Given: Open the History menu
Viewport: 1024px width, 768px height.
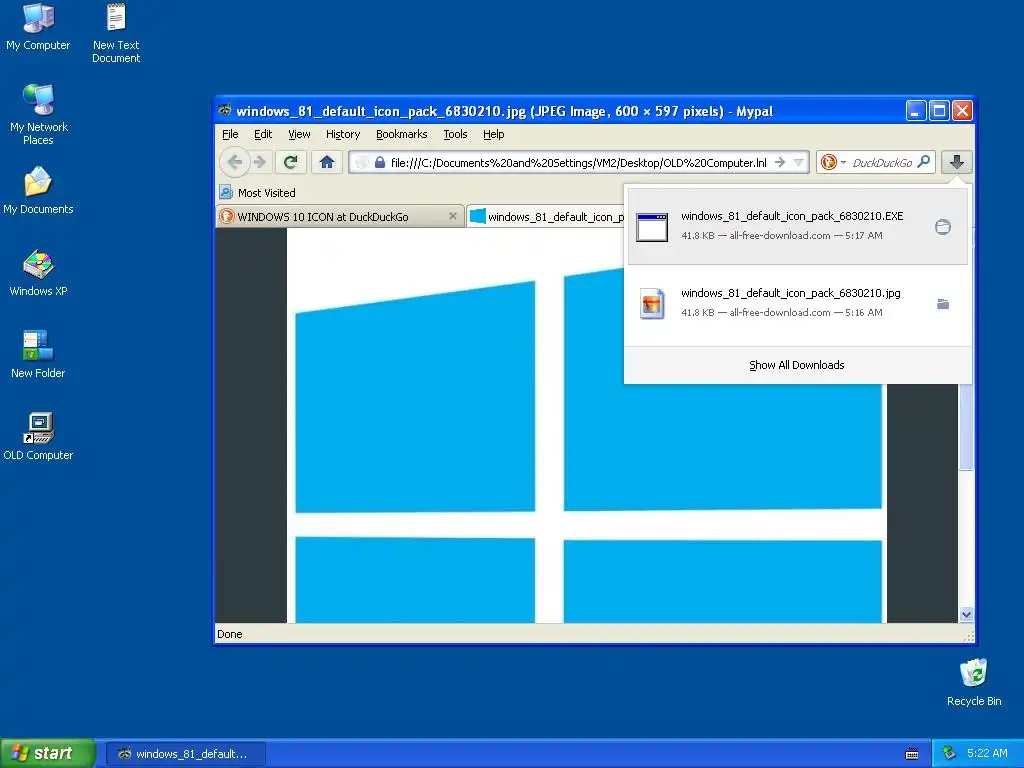Looking at the screenshot, I should point(343,134).
